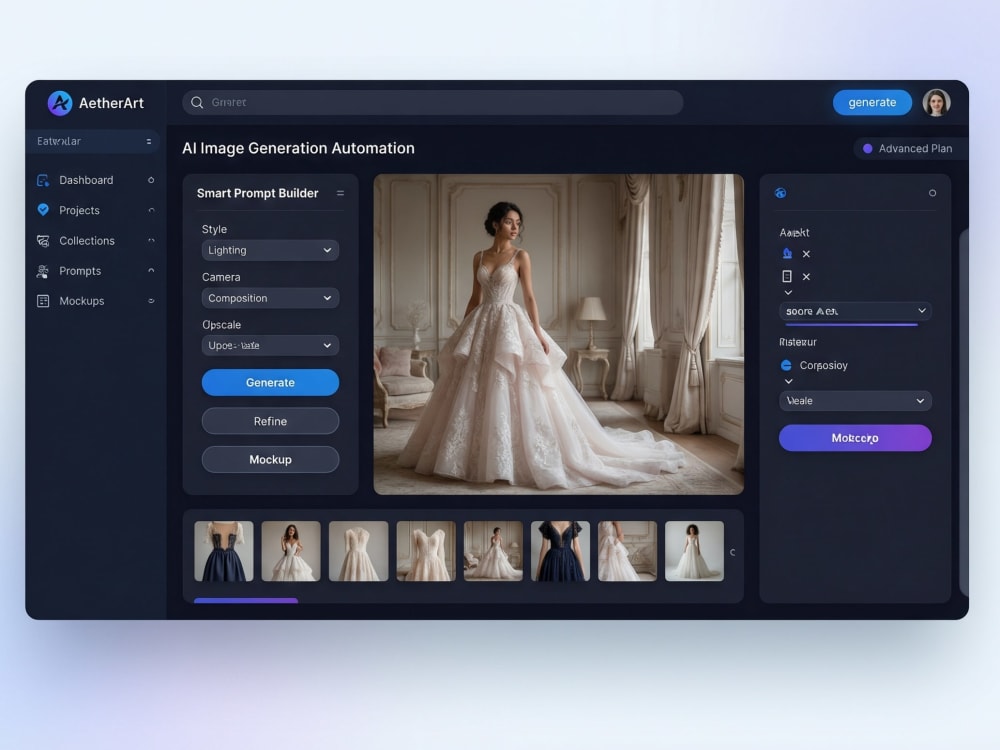1000x750 pixels.
Task: Remove the first Aaakt item with X
Action: [806, 254]
